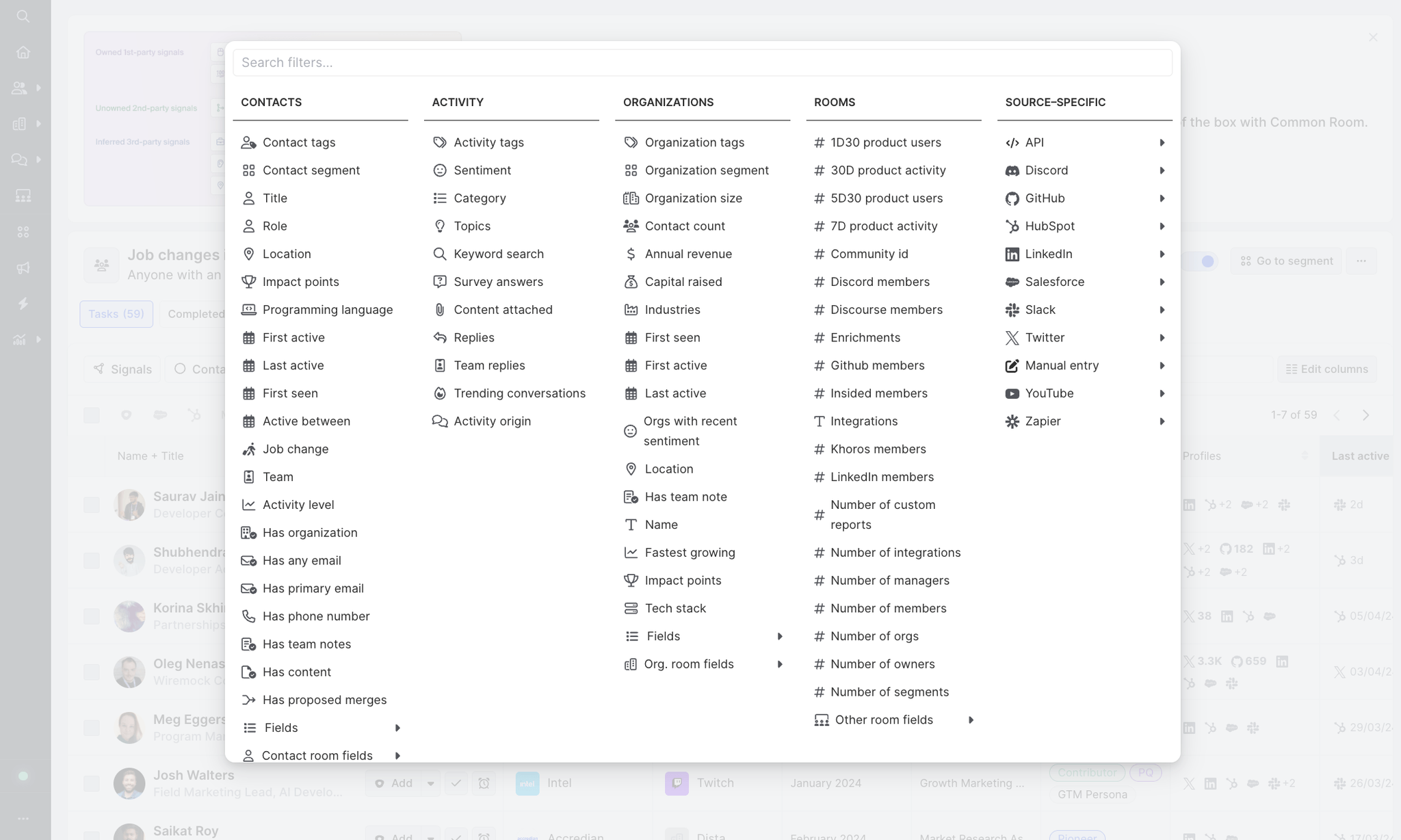Select the Annual revenue dollar icon
This screenshot has height=840, width=1401.
click(631, 254)
